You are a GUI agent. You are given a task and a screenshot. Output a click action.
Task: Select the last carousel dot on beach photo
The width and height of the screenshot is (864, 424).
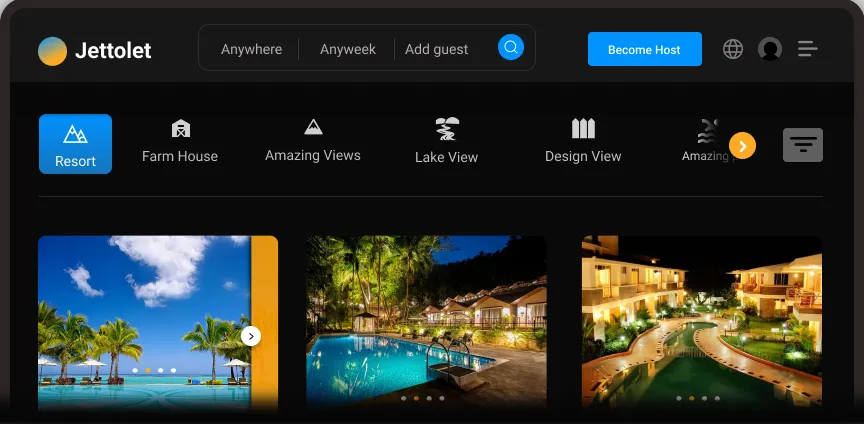[x=173, y=371]
